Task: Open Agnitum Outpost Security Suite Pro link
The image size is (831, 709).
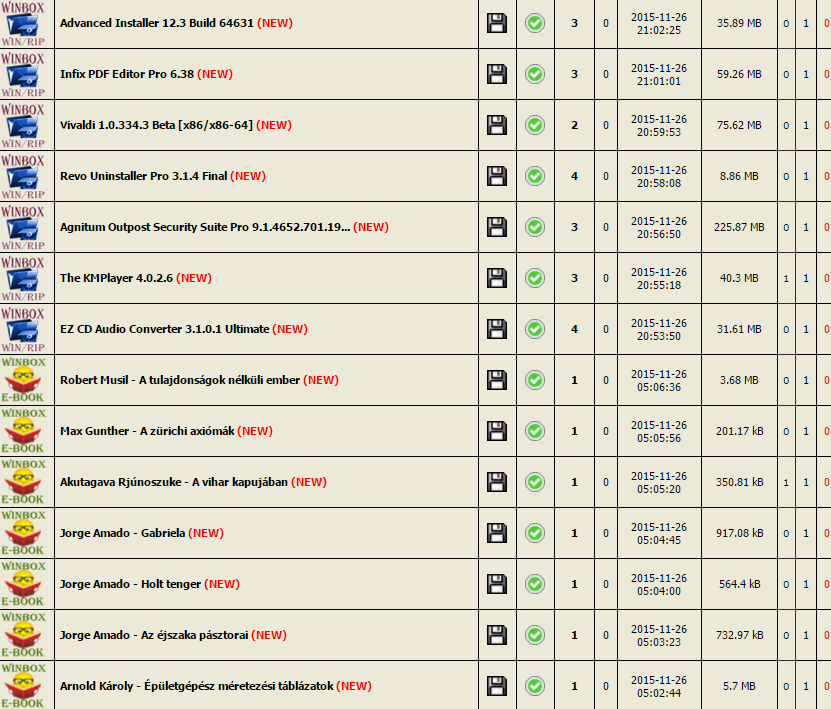Action: [205, 227]
